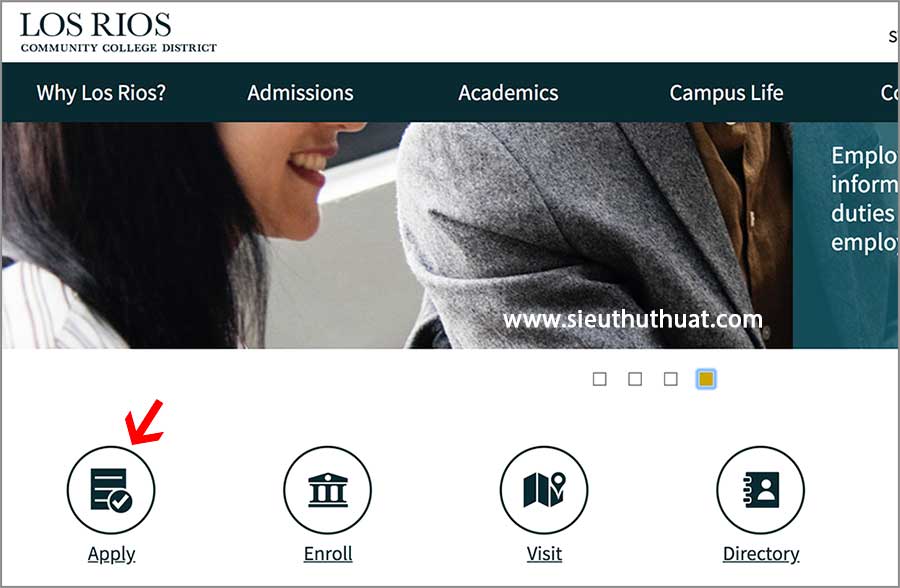Open the Why Los Rios? menu
Image resolution: width=900 pixels, height=588 pixels.
coord(101,92)
